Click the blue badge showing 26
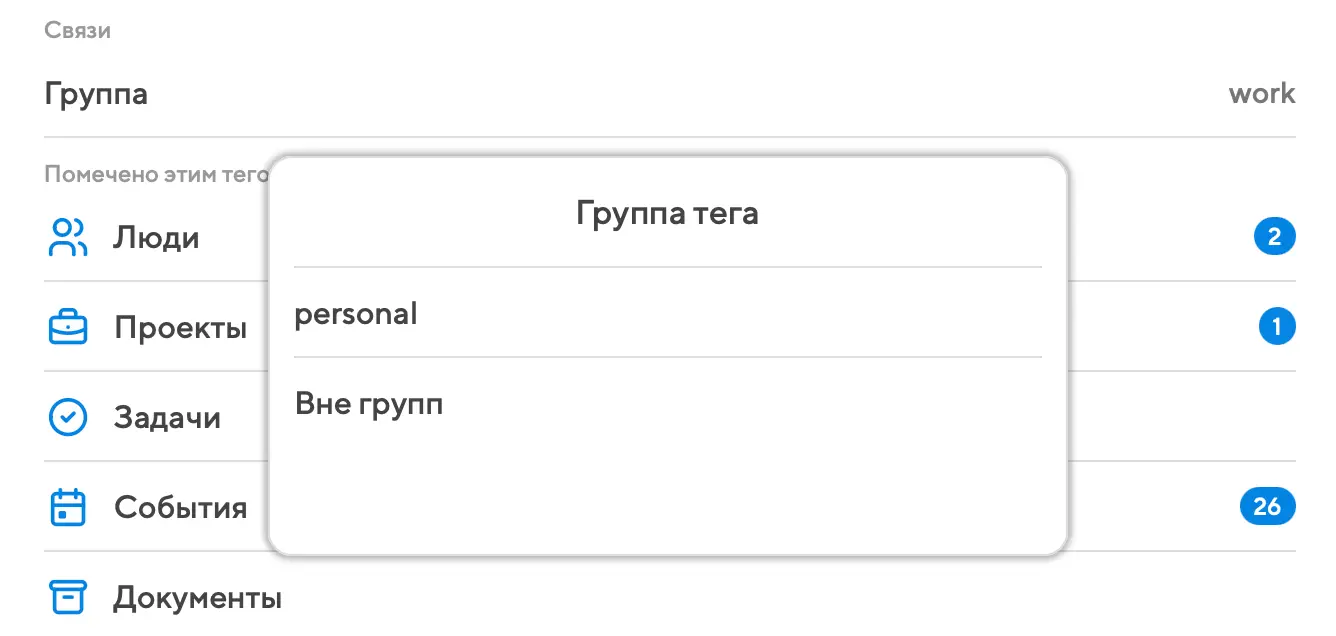Image resolution: width=1336 pixels, height=636 pixels. 1267,507
